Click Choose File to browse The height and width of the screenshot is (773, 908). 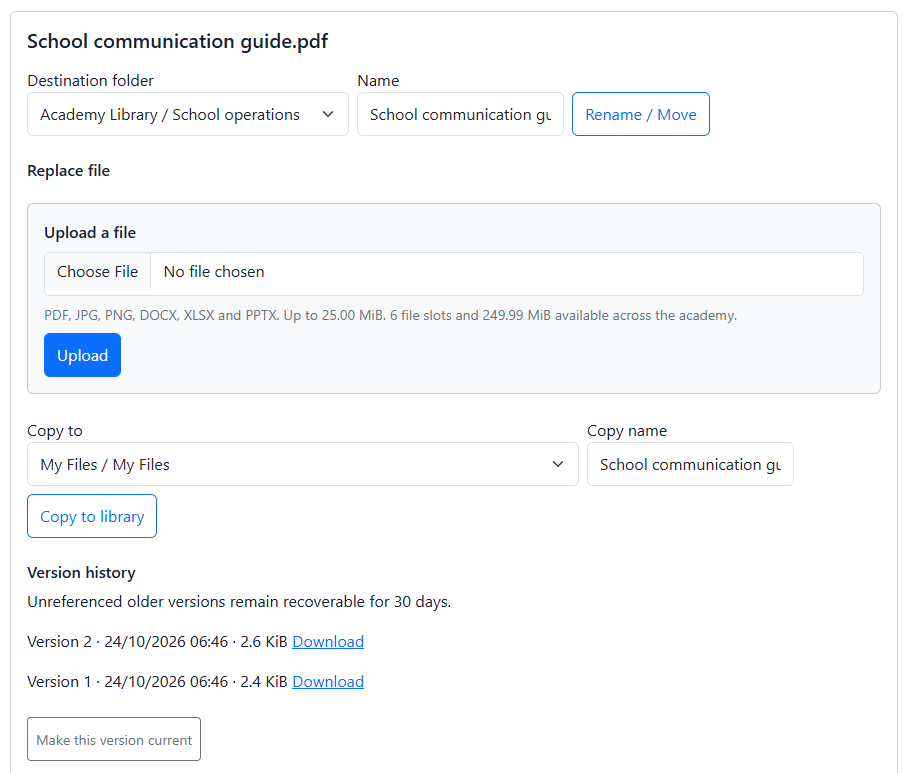coord(97,272)
